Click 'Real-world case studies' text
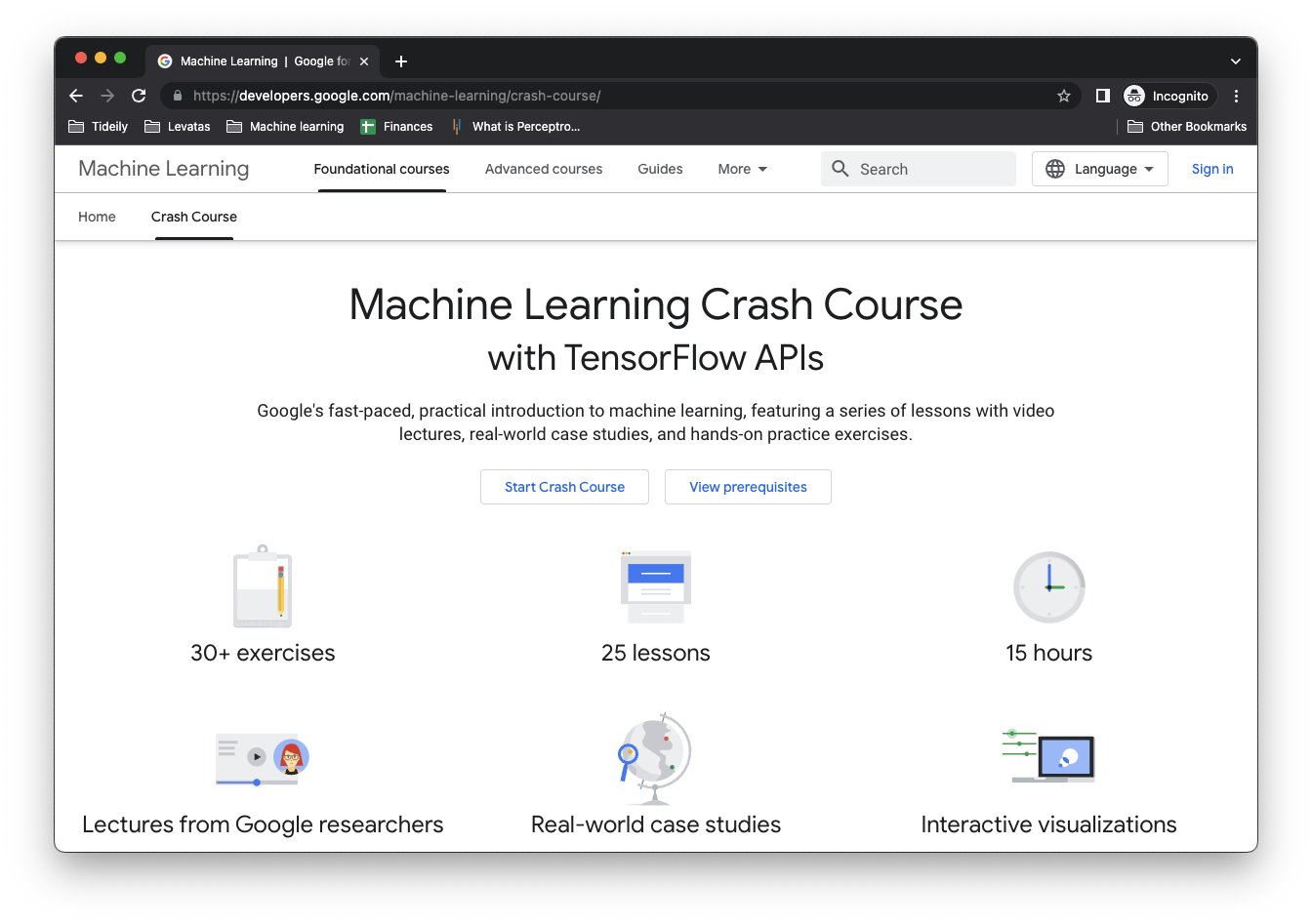This screenshot has width=1312, height=924. pyautogui.click(x=656, y=824)
